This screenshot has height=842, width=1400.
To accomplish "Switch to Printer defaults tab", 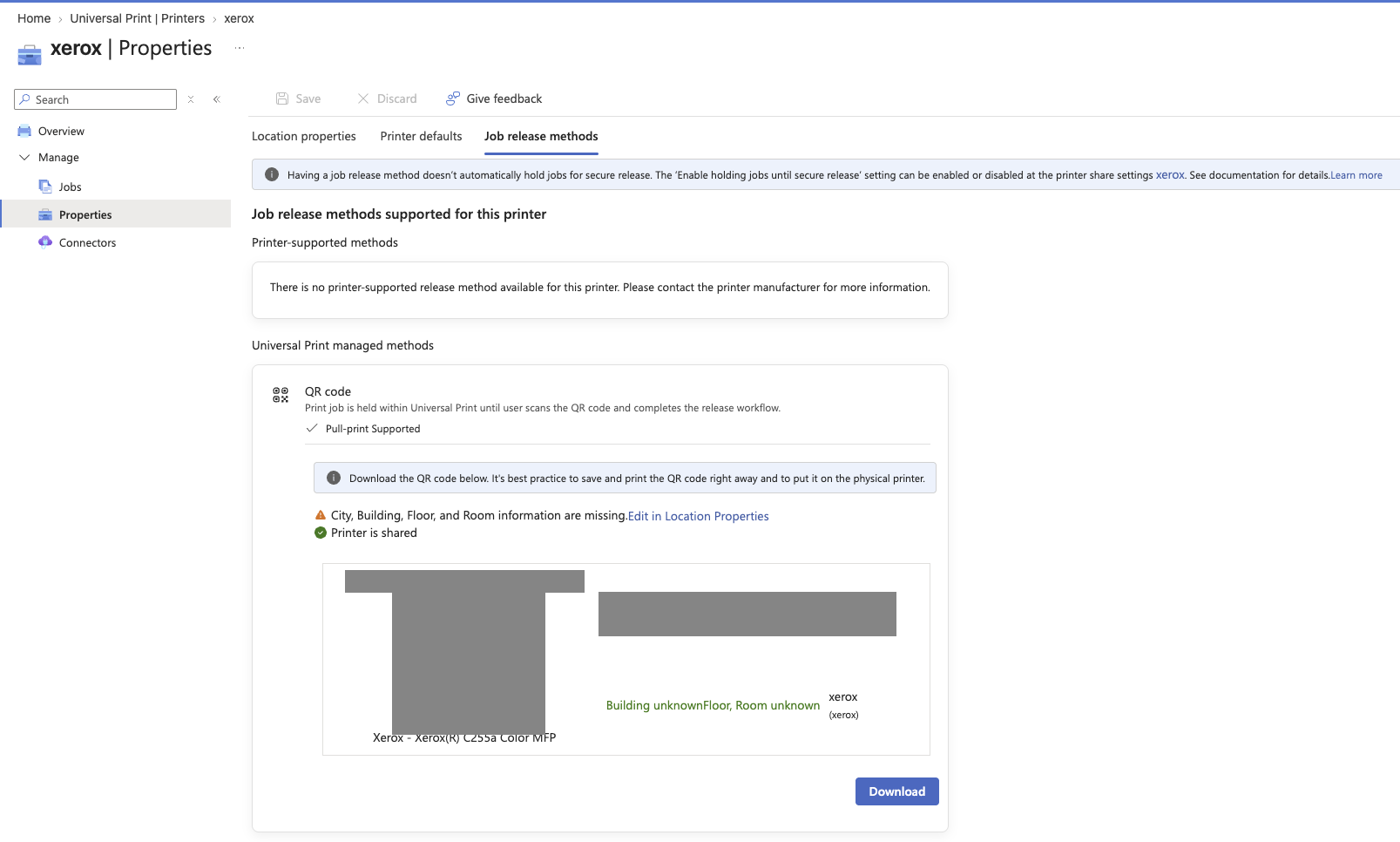I will 422,136.
